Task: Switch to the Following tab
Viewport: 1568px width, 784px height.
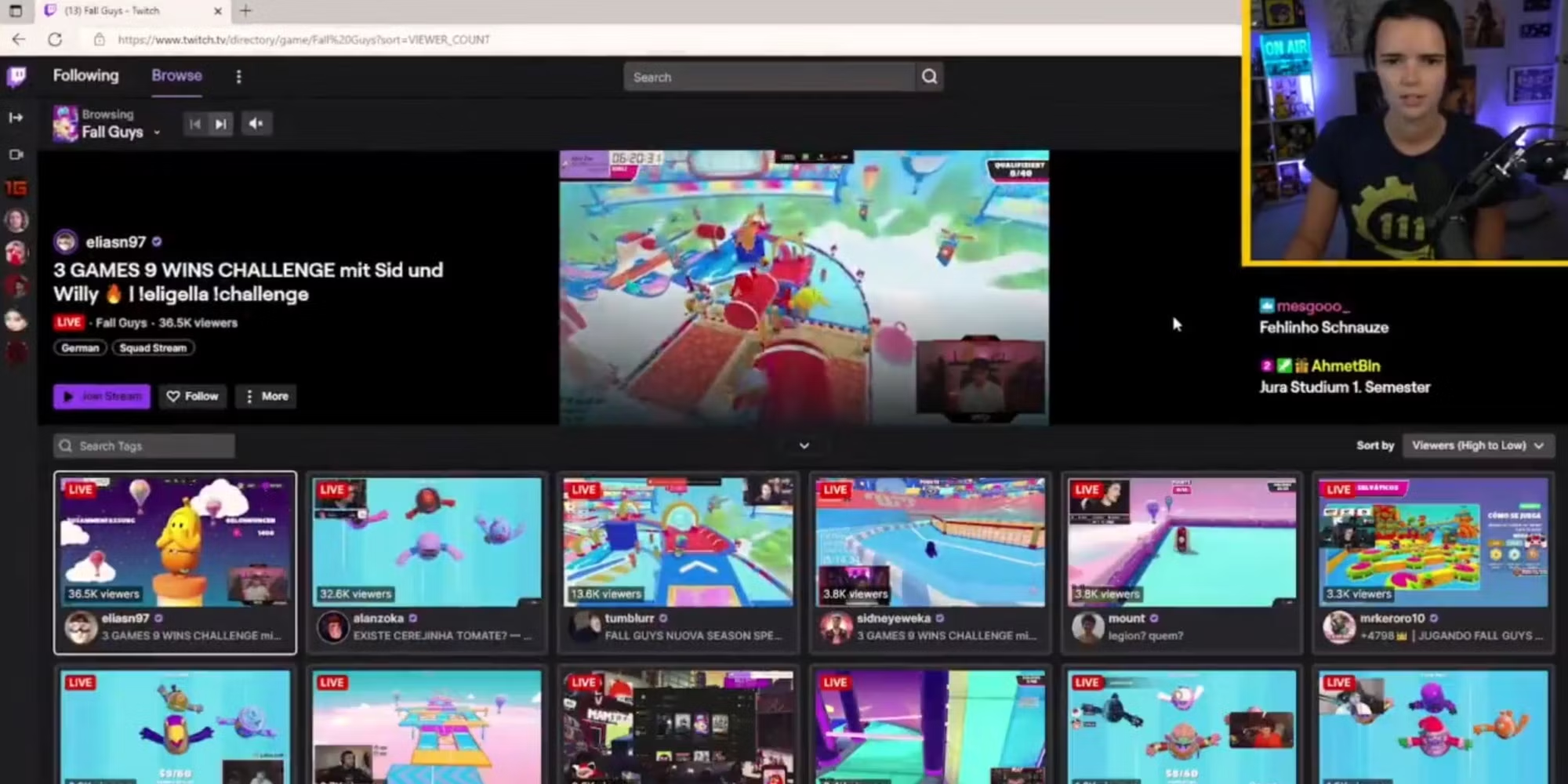Action: tap(85, 76)
